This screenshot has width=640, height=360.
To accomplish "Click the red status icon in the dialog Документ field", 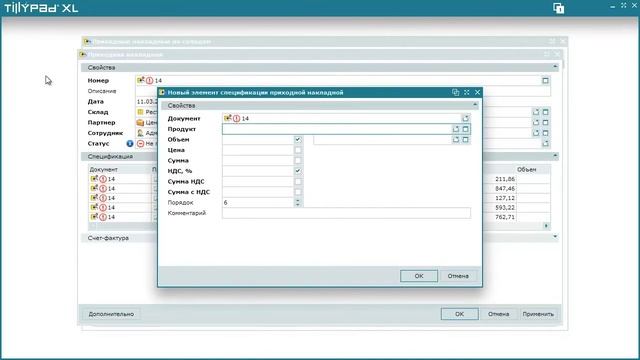I will [x=236, y=118].
